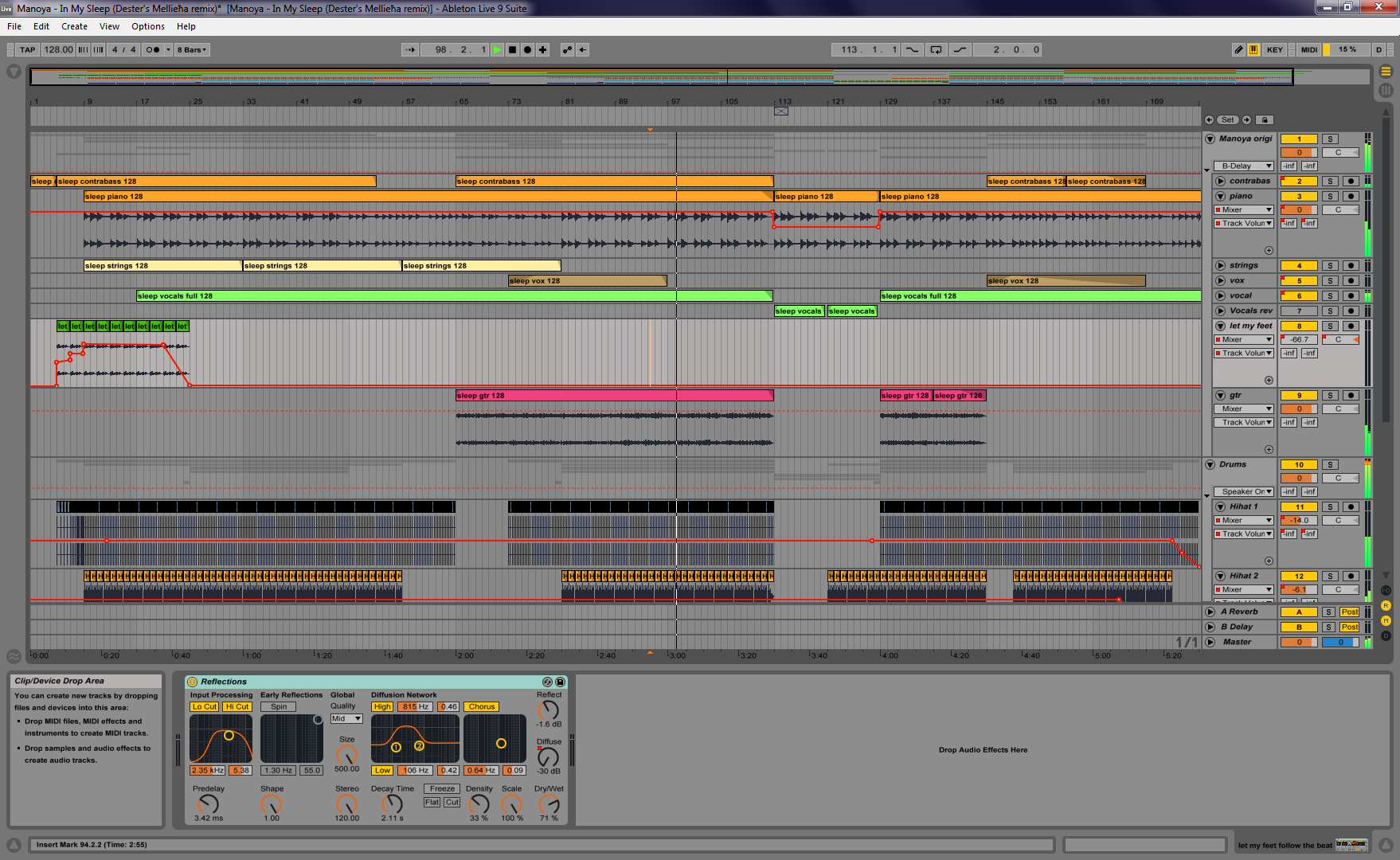Viewport: 1400px width, 860px height.
Task: Adjust Reflections Dry/Wet knob
Action: 549,804
